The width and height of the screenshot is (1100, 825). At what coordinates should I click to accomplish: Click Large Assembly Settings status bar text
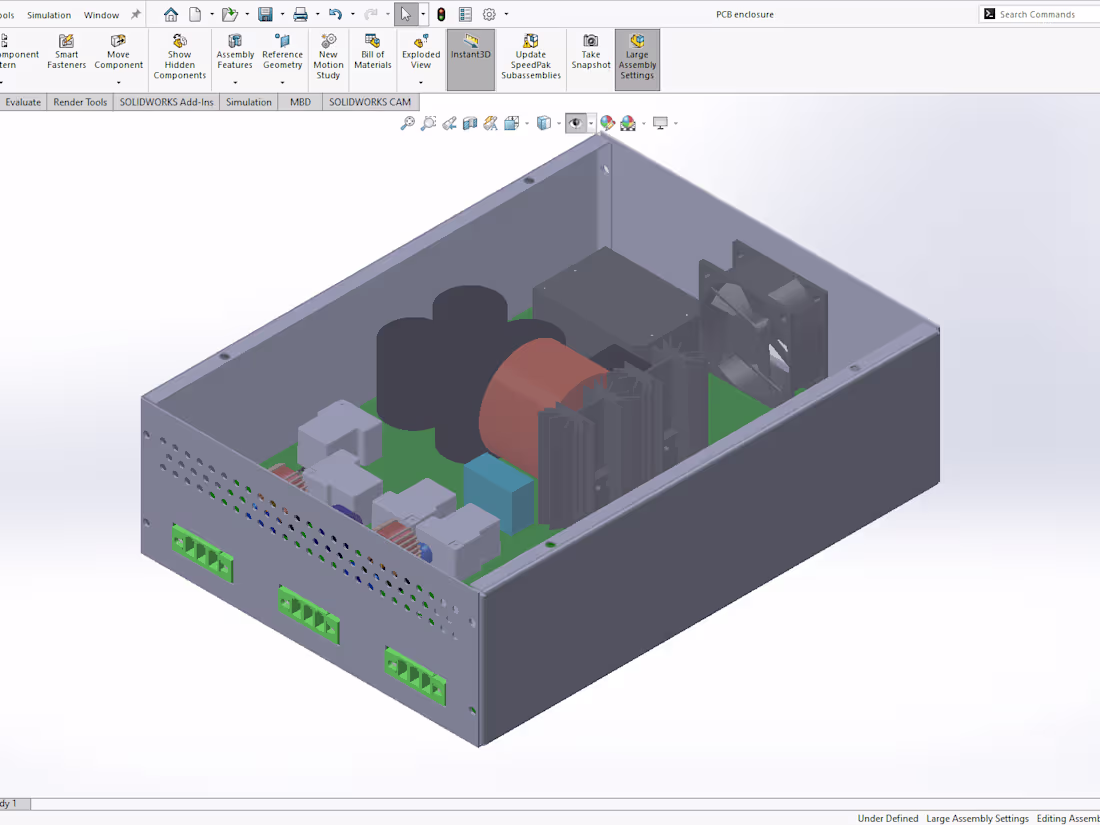tap(977, 818)
